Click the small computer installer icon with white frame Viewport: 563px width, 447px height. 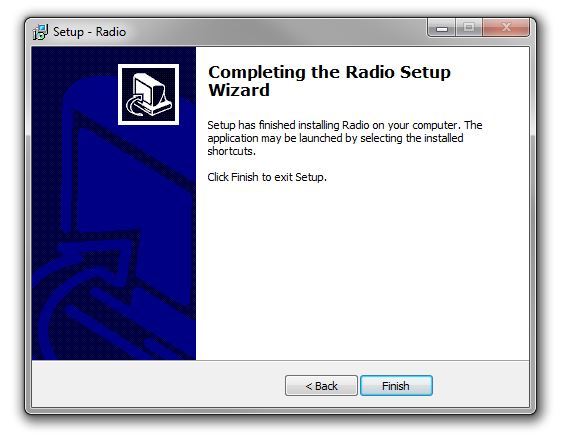click(x=148, y=94)
